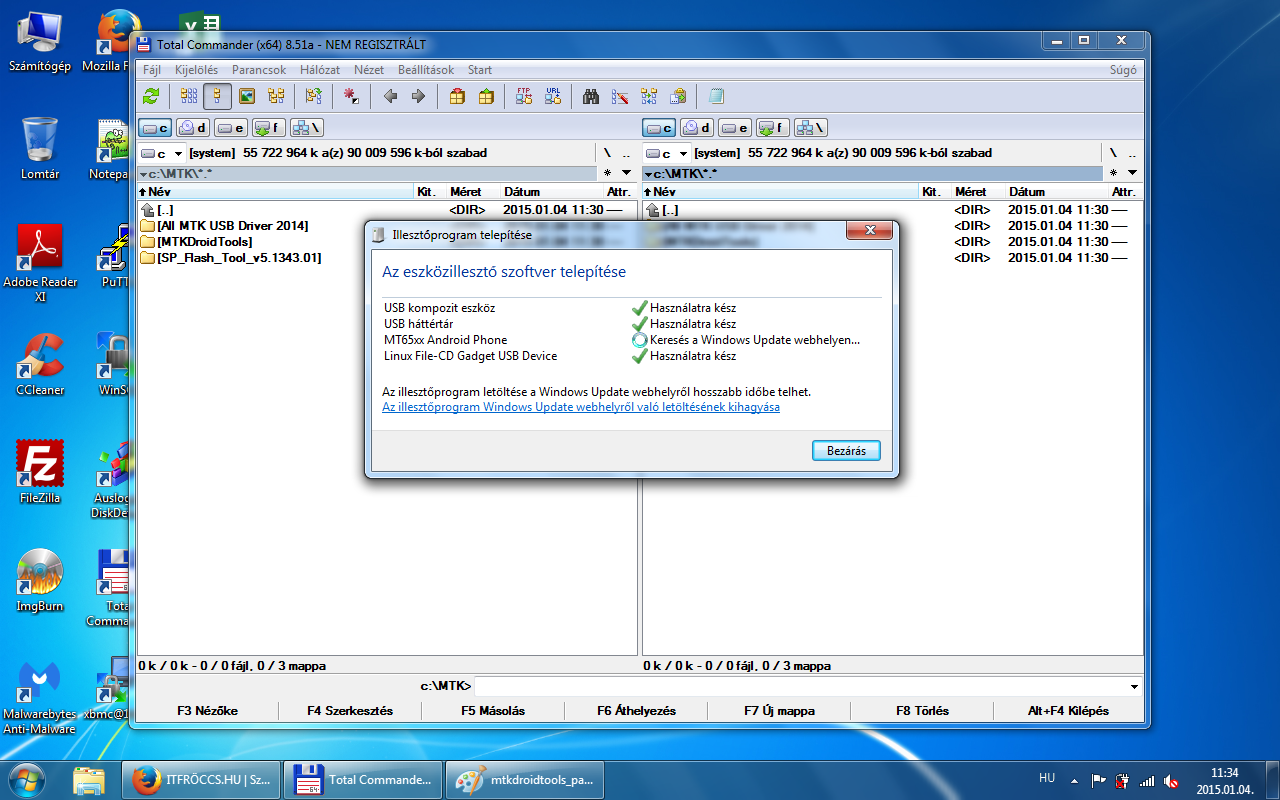Image resolution: width=1280 pixels, height=800 pixels.
Task: Switch right panel to drive e
Action: point(735,128)
